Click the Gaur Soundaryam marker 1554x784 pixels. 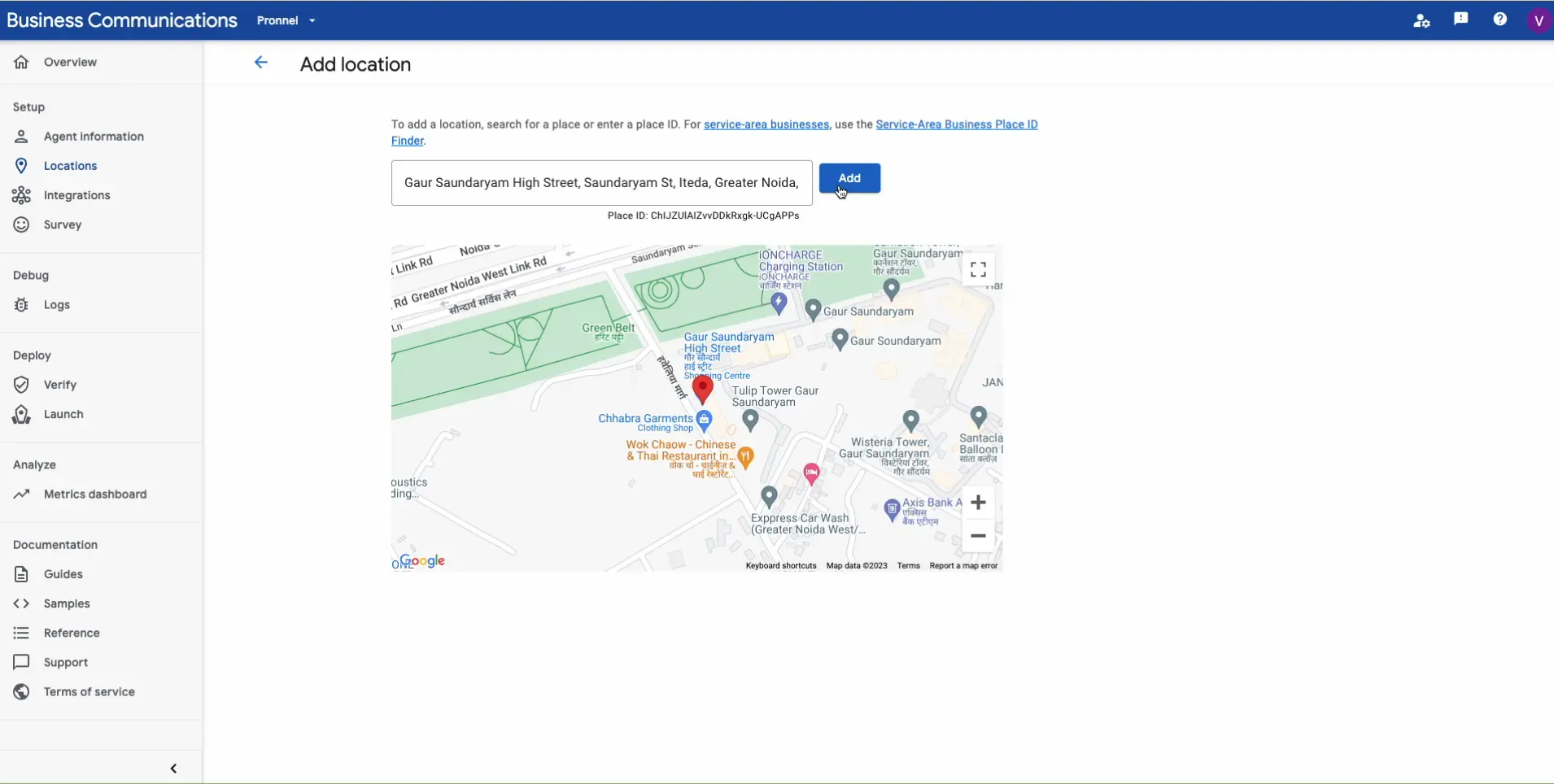pos(840,339)
